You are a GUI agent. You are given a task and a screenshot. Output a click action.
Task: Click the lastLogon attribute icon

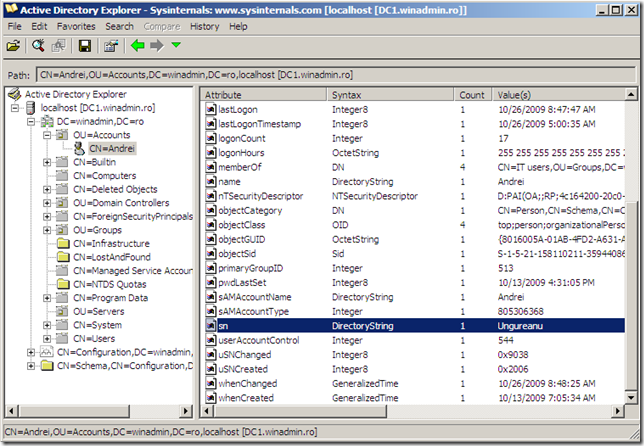211,109
